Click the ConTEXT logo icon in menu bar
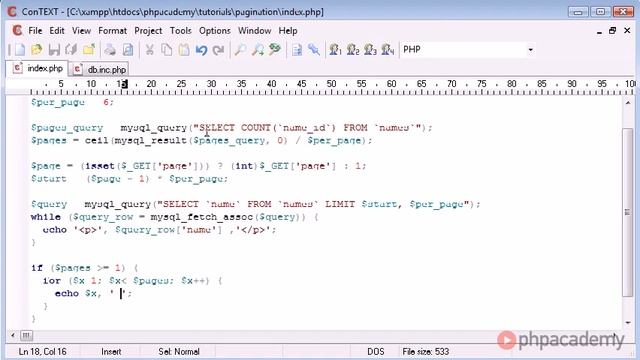The image size is (640, 360). pyautogui.click(x=17, y=31)
